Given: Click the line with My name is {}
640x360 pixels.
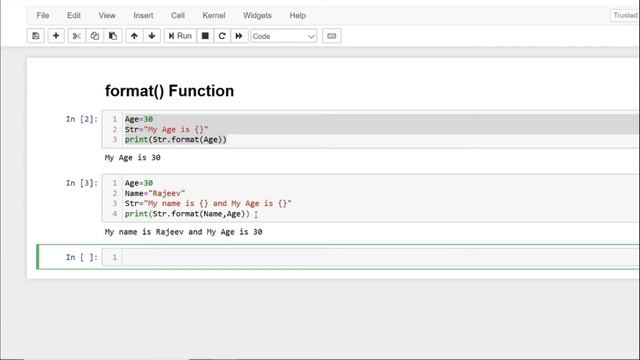Looking at the screenshot, I should 208,203.
